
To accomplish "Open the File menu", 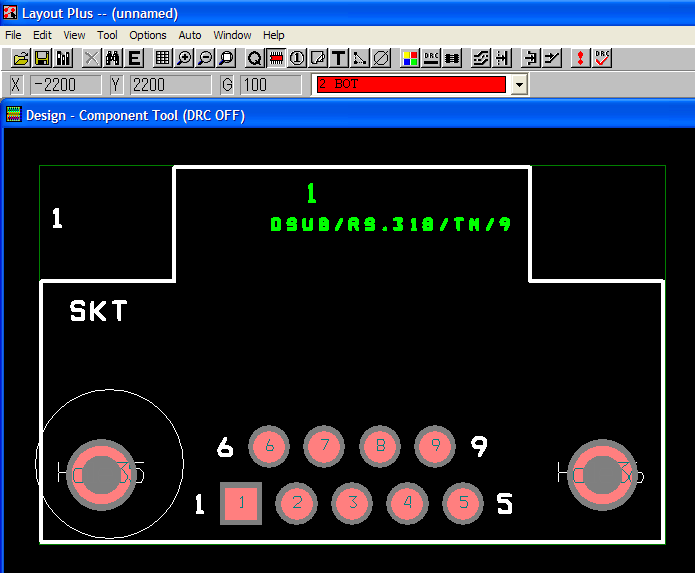I will [13, 35].
